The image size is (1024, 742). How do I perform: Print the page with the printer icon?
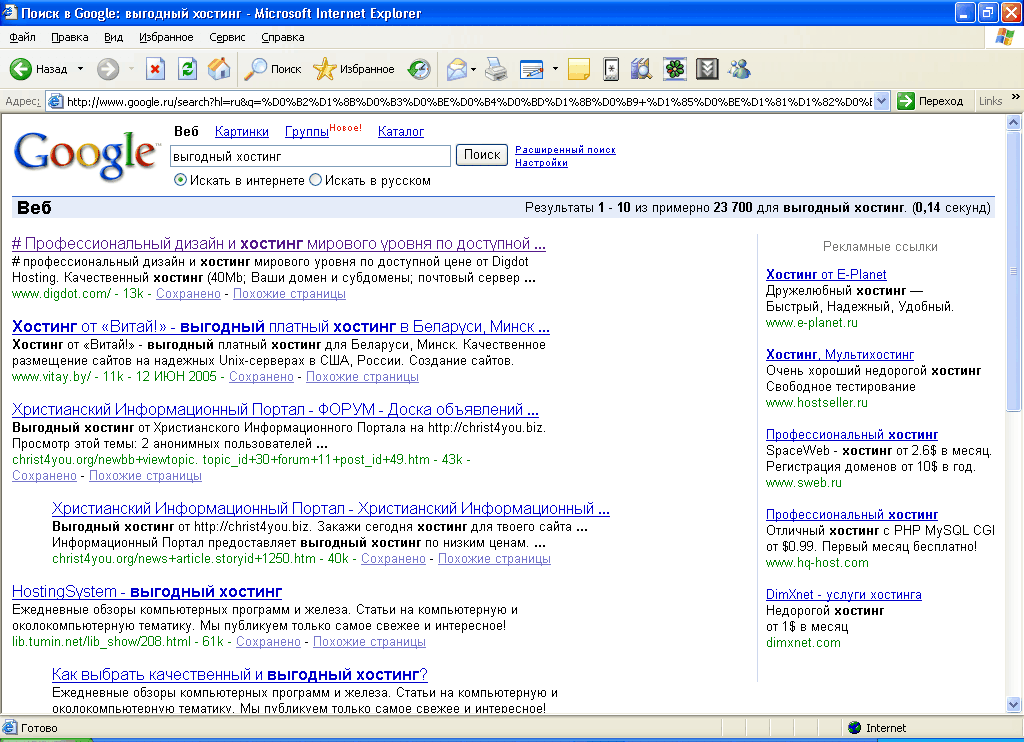(x=496, y=69)
